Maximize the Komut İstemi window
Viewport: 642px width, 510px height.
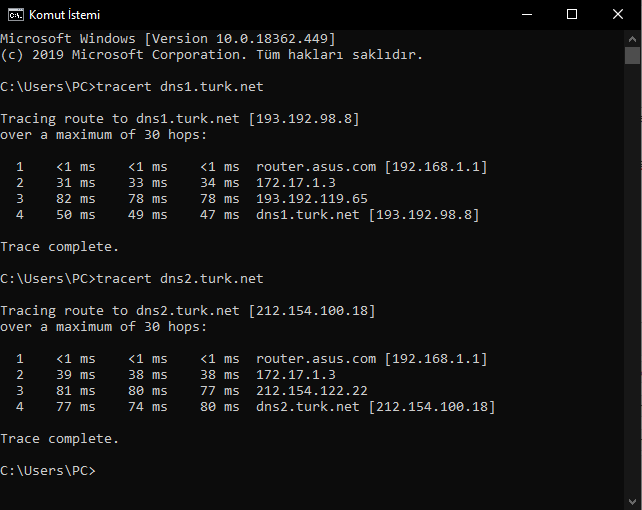tap(572, 15)
